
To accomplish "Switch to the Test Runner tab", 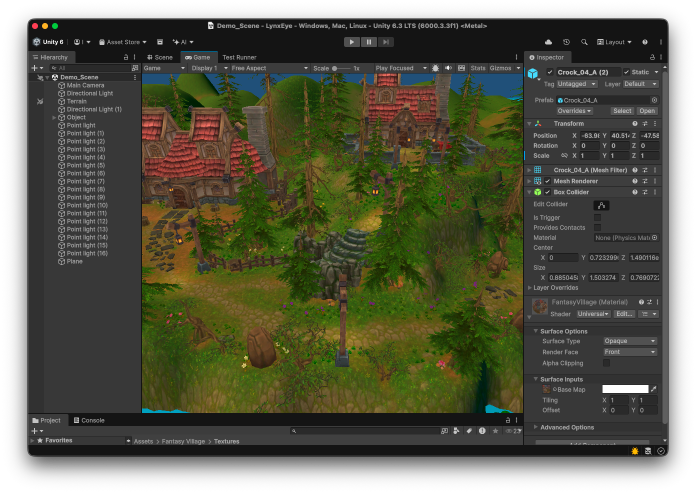I will click(x=239, y=57).
